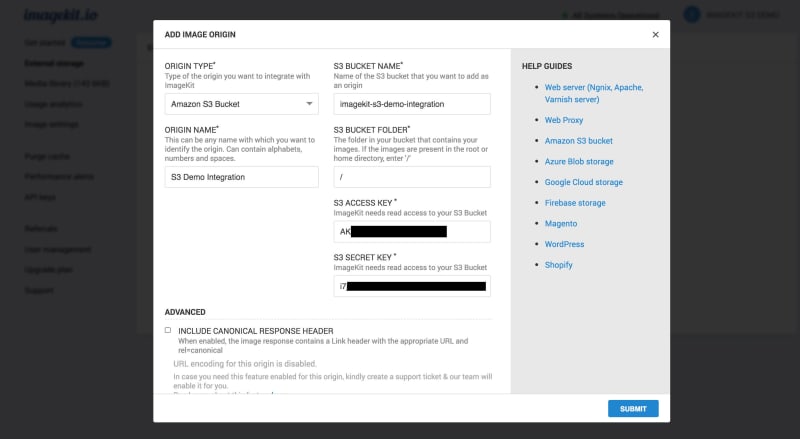
Task: Click the S3 Bucket Folder field
Action: click(x=412, y=177)
